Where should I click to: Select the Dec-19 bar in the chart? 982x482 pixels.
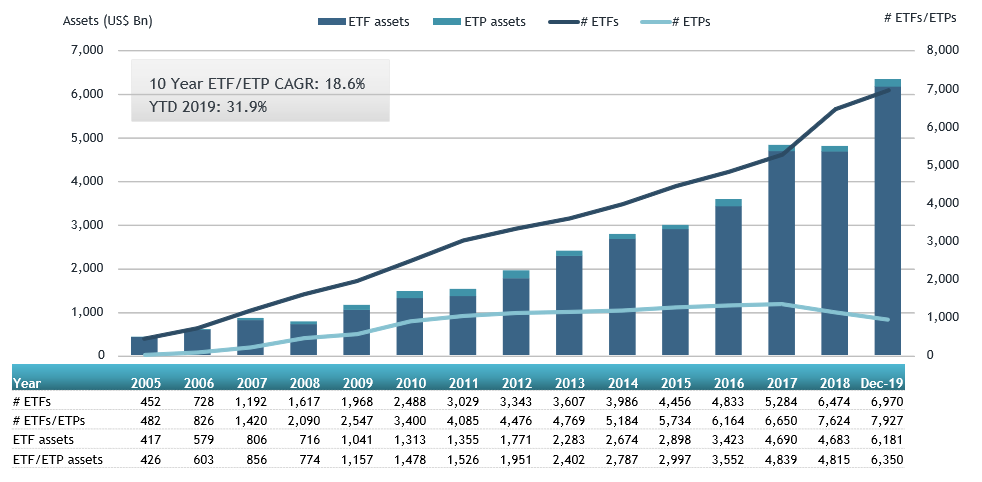coord(887,220)
